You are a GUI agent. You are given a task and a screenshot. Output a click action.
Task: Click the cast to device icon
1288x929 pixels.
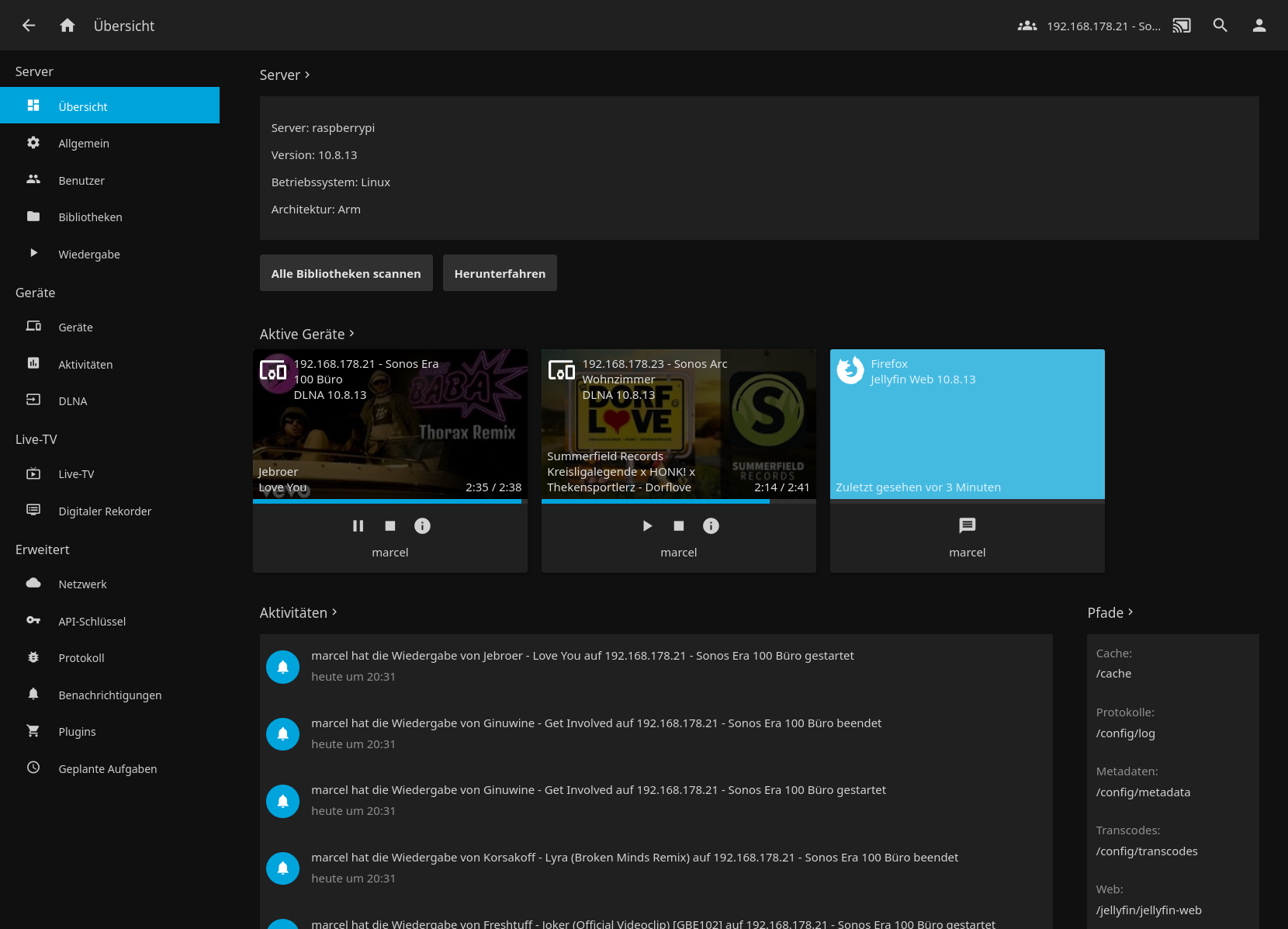(x=1182, y=26)
